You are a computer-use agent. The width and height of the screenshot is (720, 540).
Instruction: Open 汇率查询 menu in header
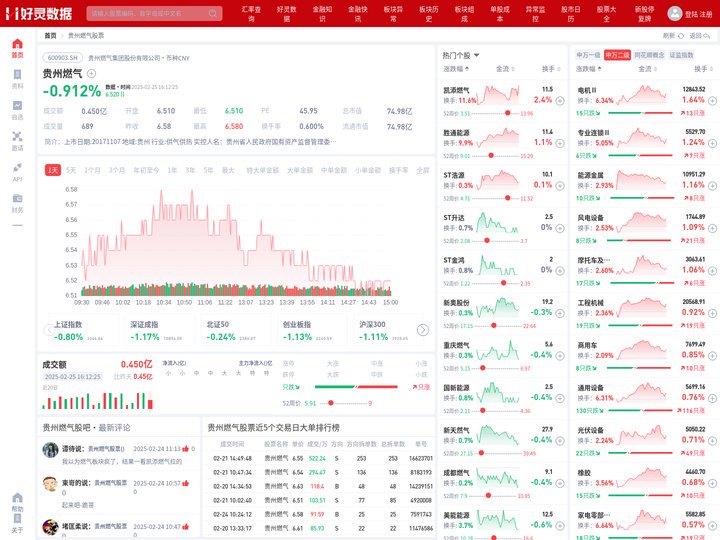tap(251, 14)
